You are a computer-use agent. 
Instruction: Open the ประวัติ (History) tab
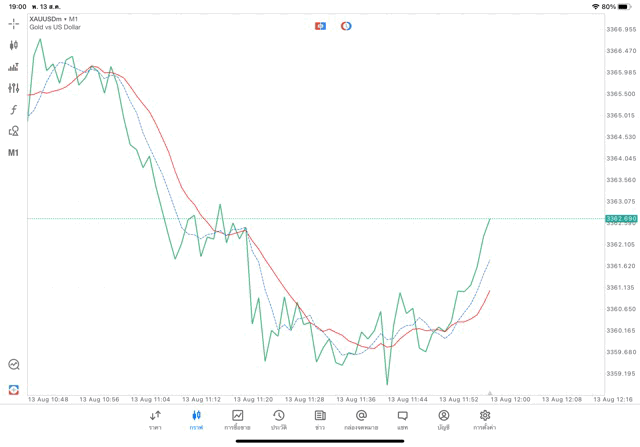click(x=279, y=420)
